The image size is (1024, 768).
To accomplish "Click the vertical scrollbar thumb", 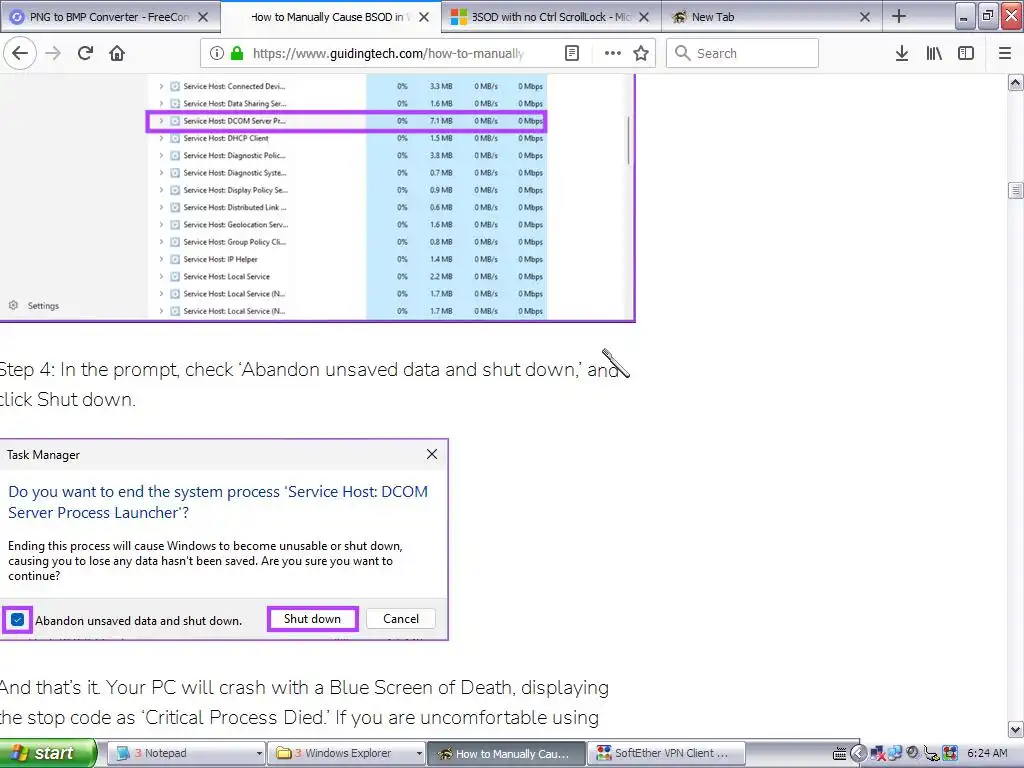I will tap(1016, 190).
